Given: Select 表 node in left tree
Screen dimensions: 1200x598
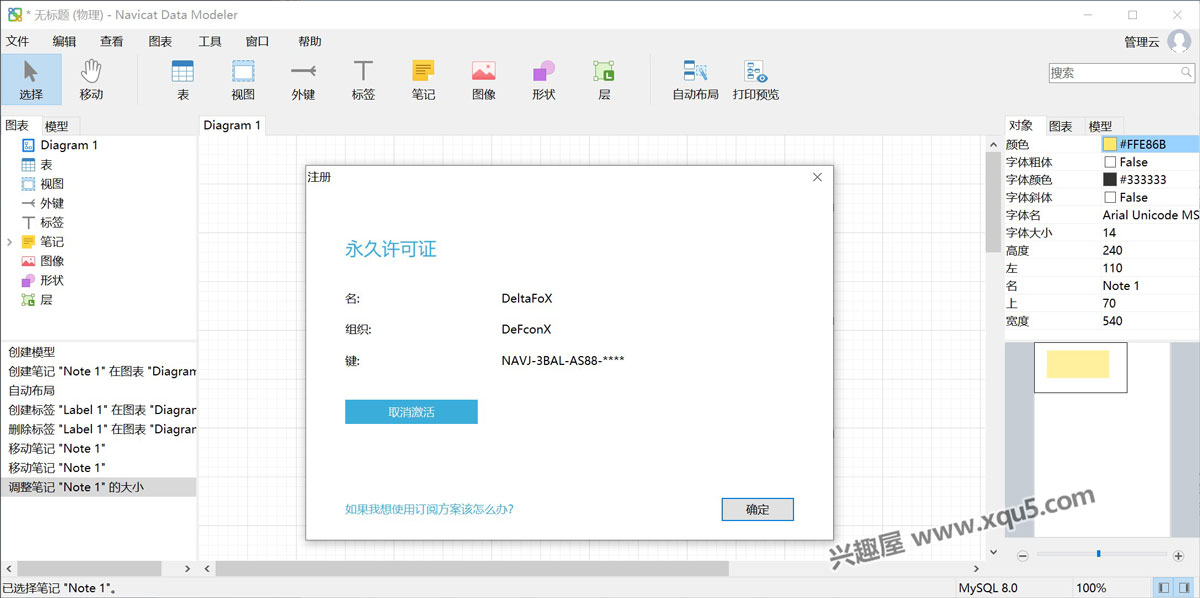Looking at the screenshot, I should coord(46,164).
